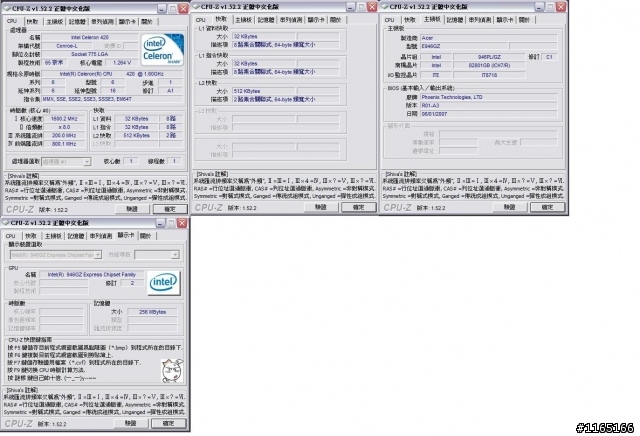
Task: Click the 驗證 button in the Acer mainboard window
Action: point(509,207)
